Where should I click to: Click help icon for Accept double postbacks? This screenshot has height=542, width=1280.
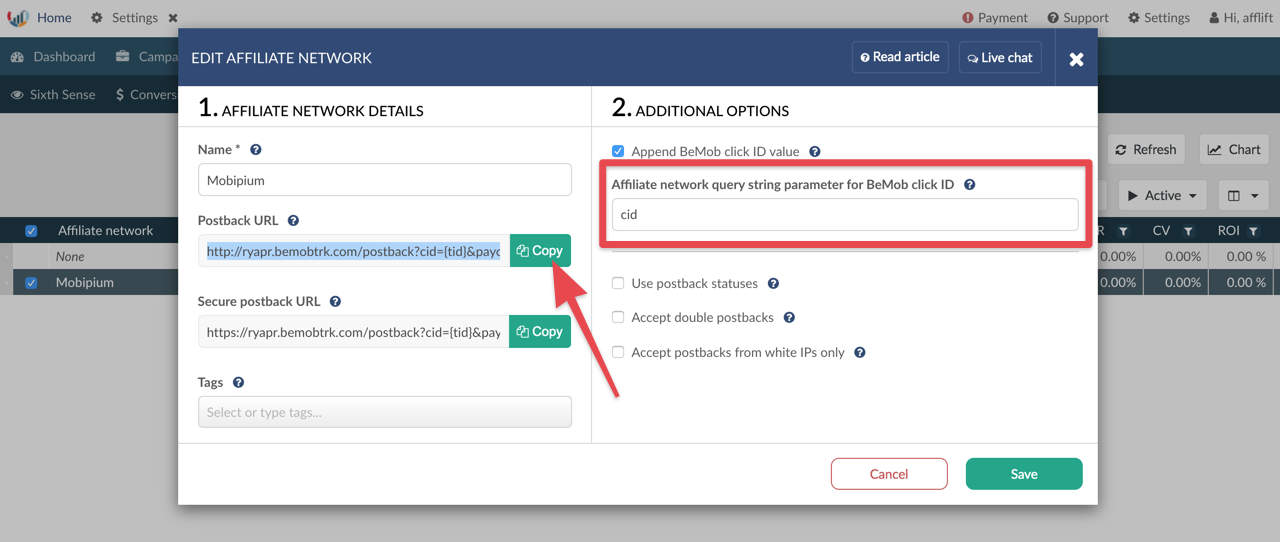(789, 318)
